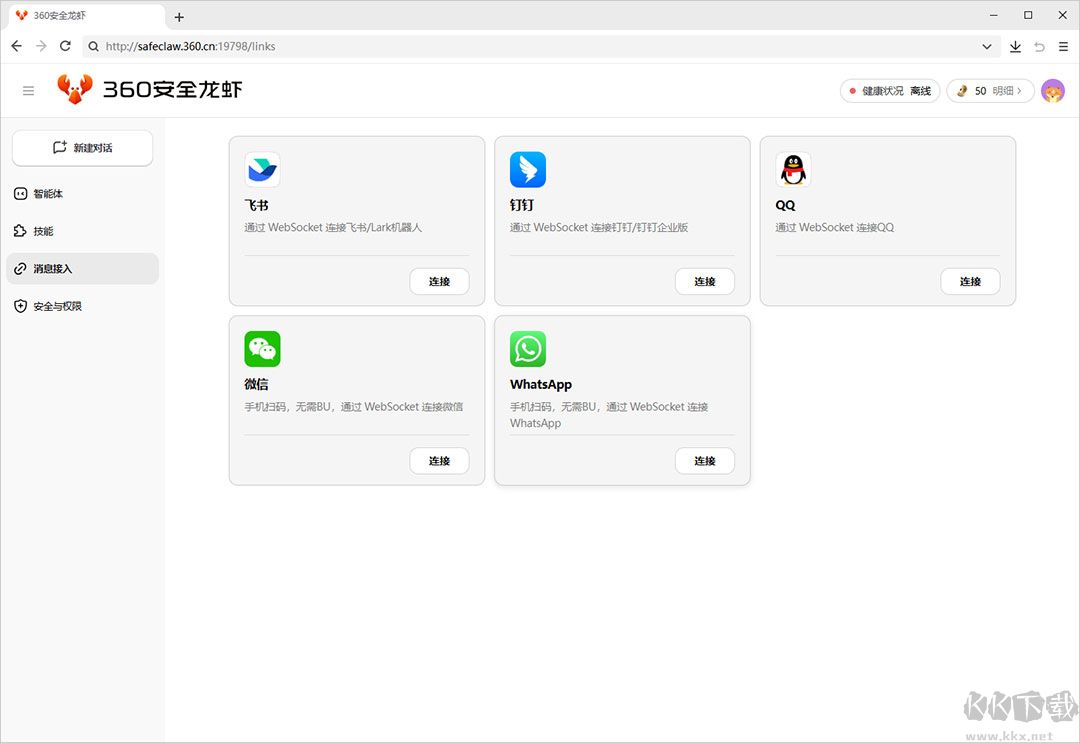
Task: Click the WhatsApp card title text
Action: click(x=541, y=384)
